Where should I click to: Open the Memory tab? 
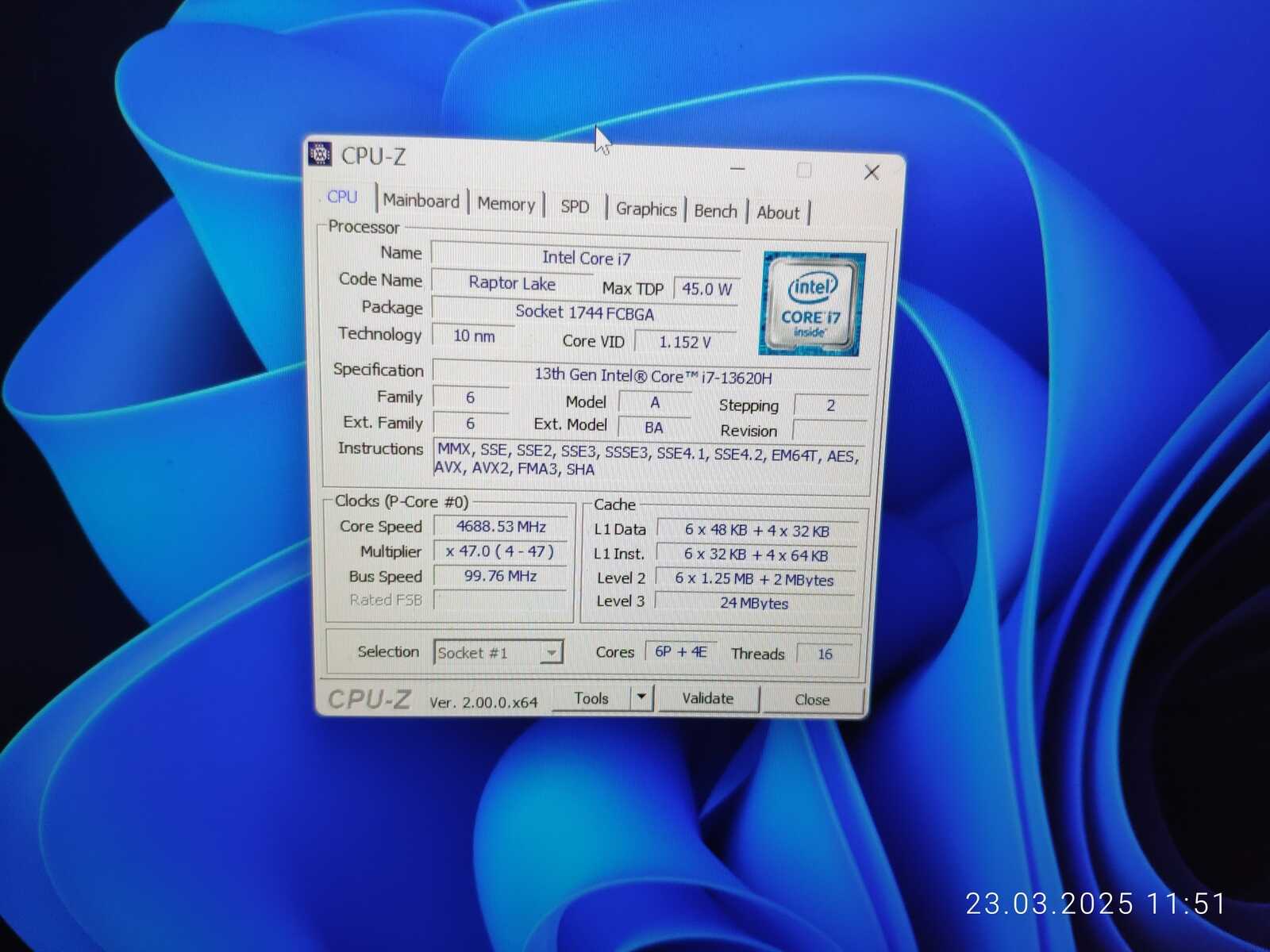506,204
